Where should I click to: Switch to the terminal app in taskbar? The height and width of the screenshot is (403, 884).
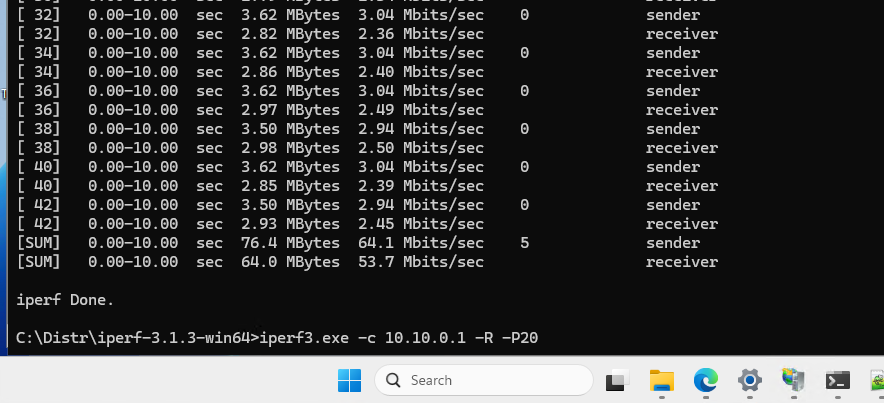[838, 380]
